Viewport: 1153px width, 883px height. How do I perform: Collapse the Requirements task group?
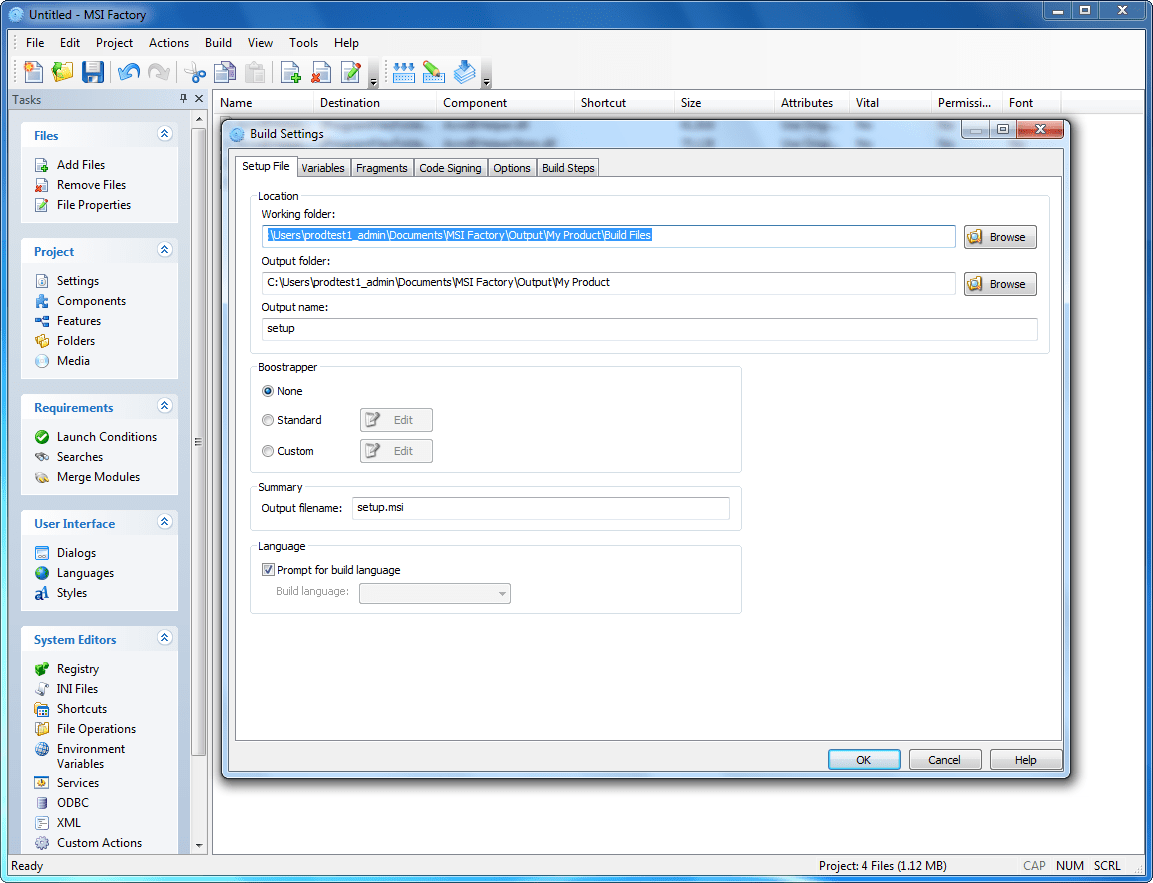pos(165,406)
